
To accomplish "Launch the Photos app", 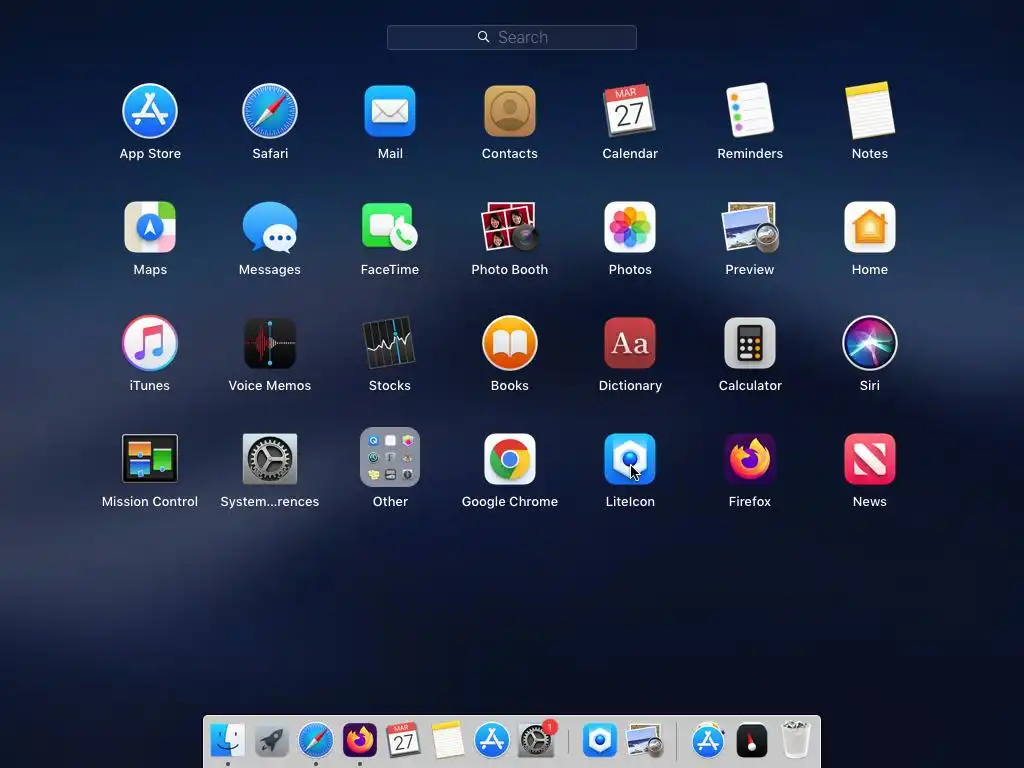I will [630, 227].
